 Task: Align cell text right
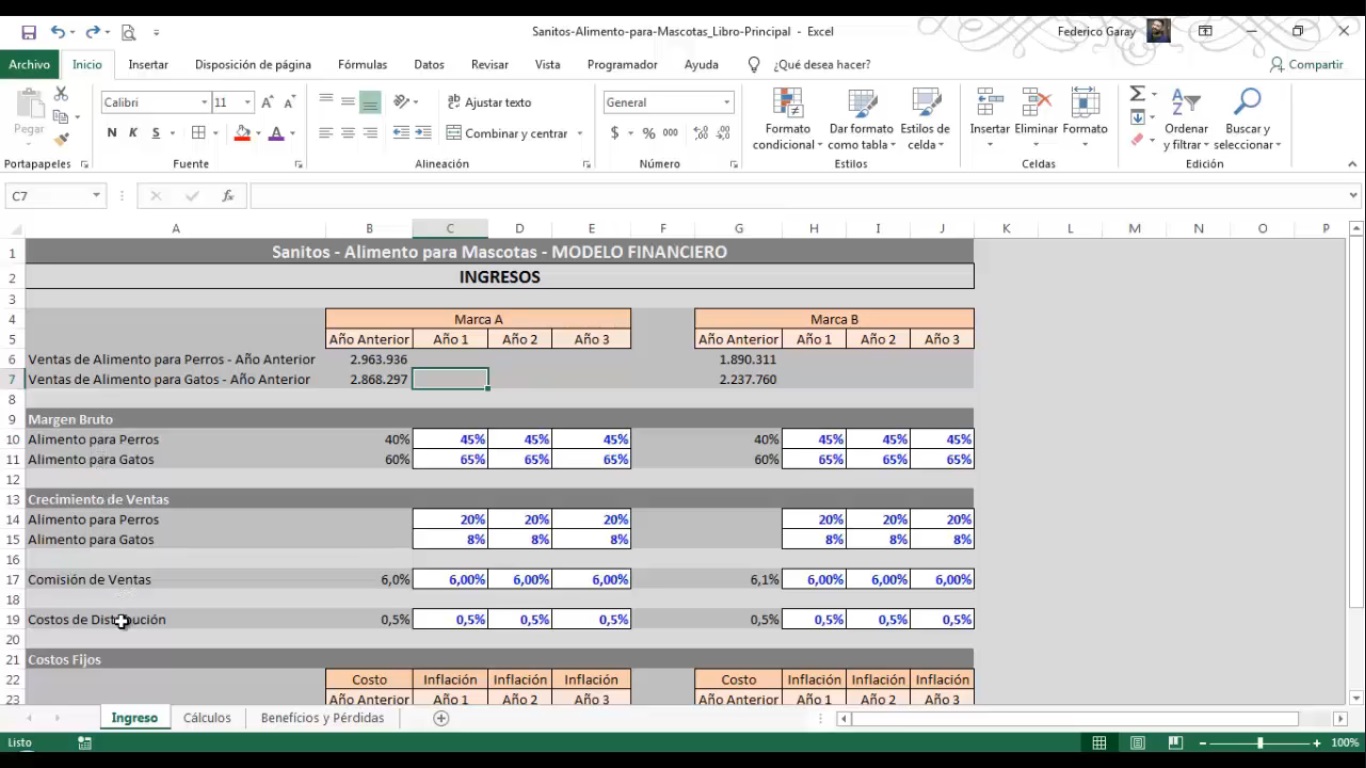pos(370,133)
